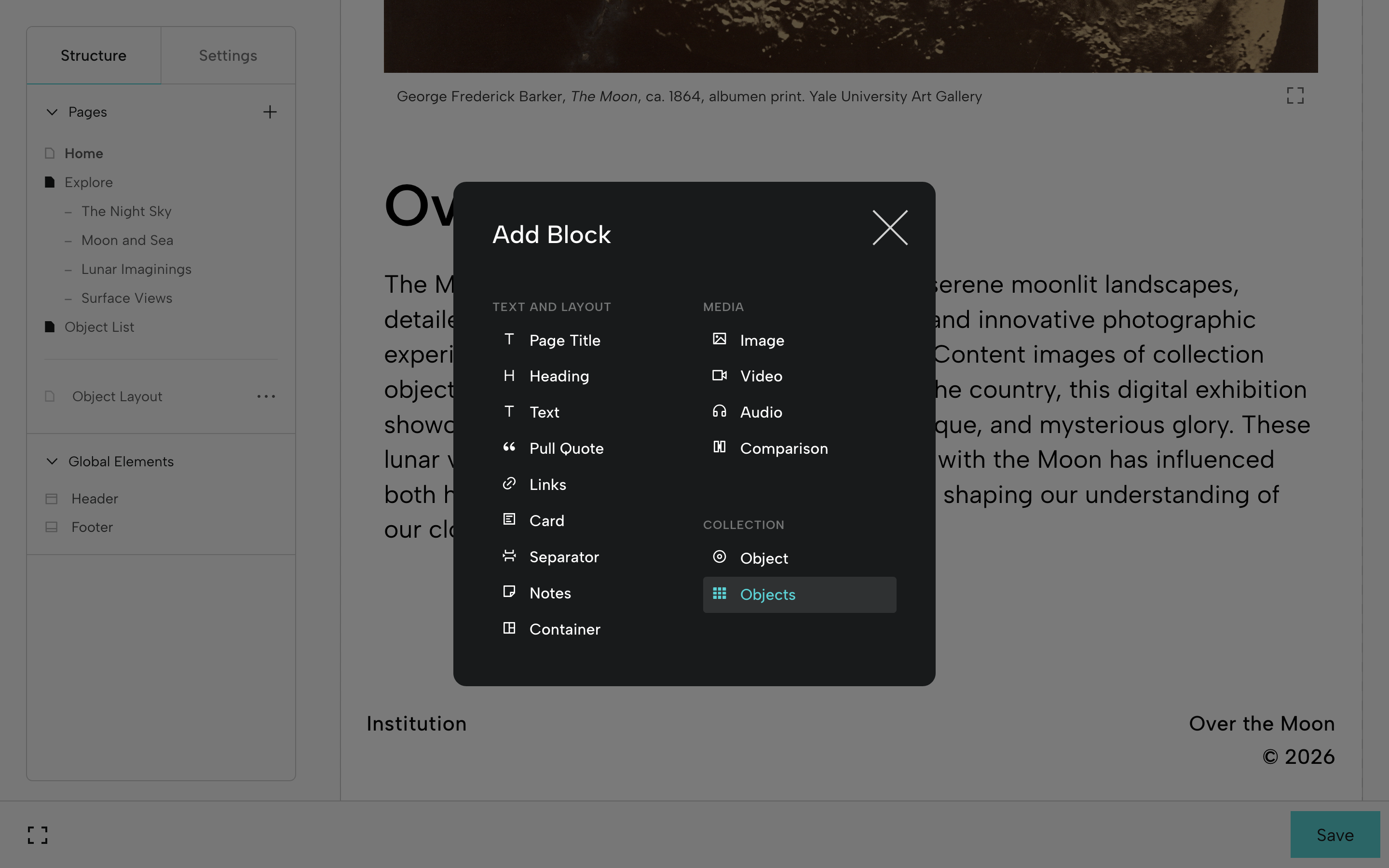
Task: Choose the Comparison block label
Action: tap(783, 448)
